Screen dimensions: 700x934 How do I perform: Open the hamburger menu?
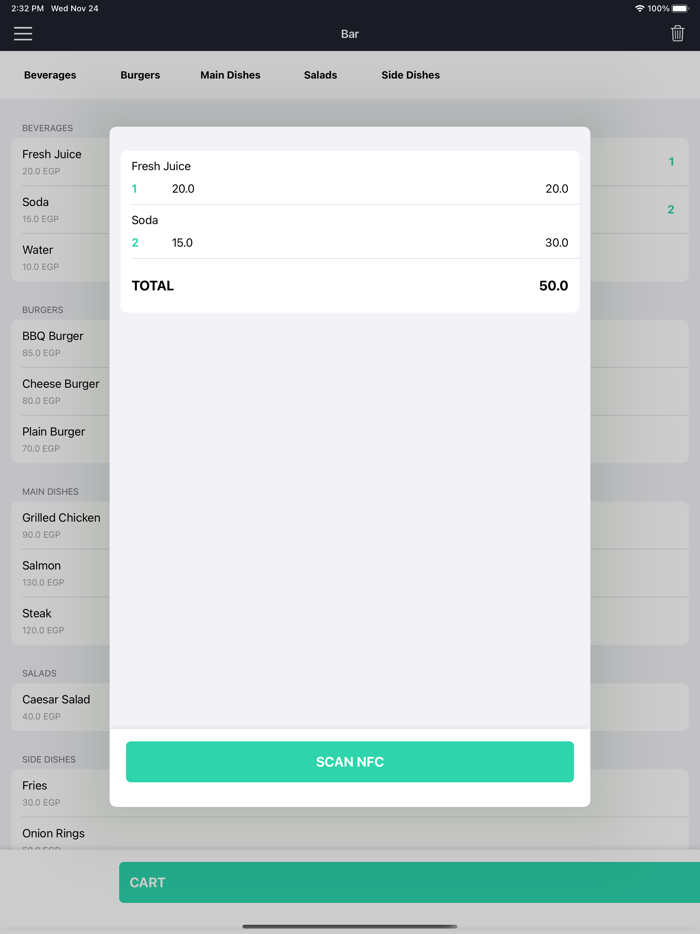coord(23,34)
